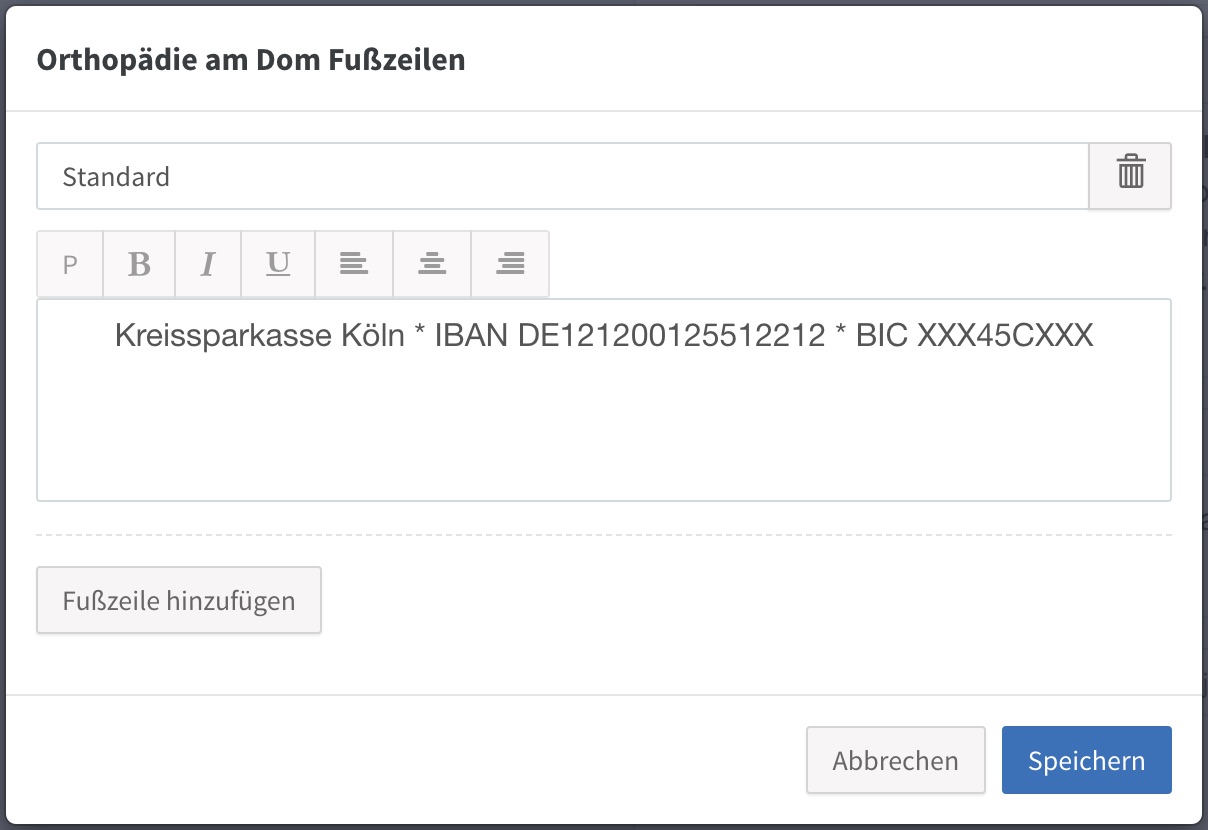Place cursor in Kreissparkasse Köln text
Viewport: 1208px width, 830px height.
point(260,335)
